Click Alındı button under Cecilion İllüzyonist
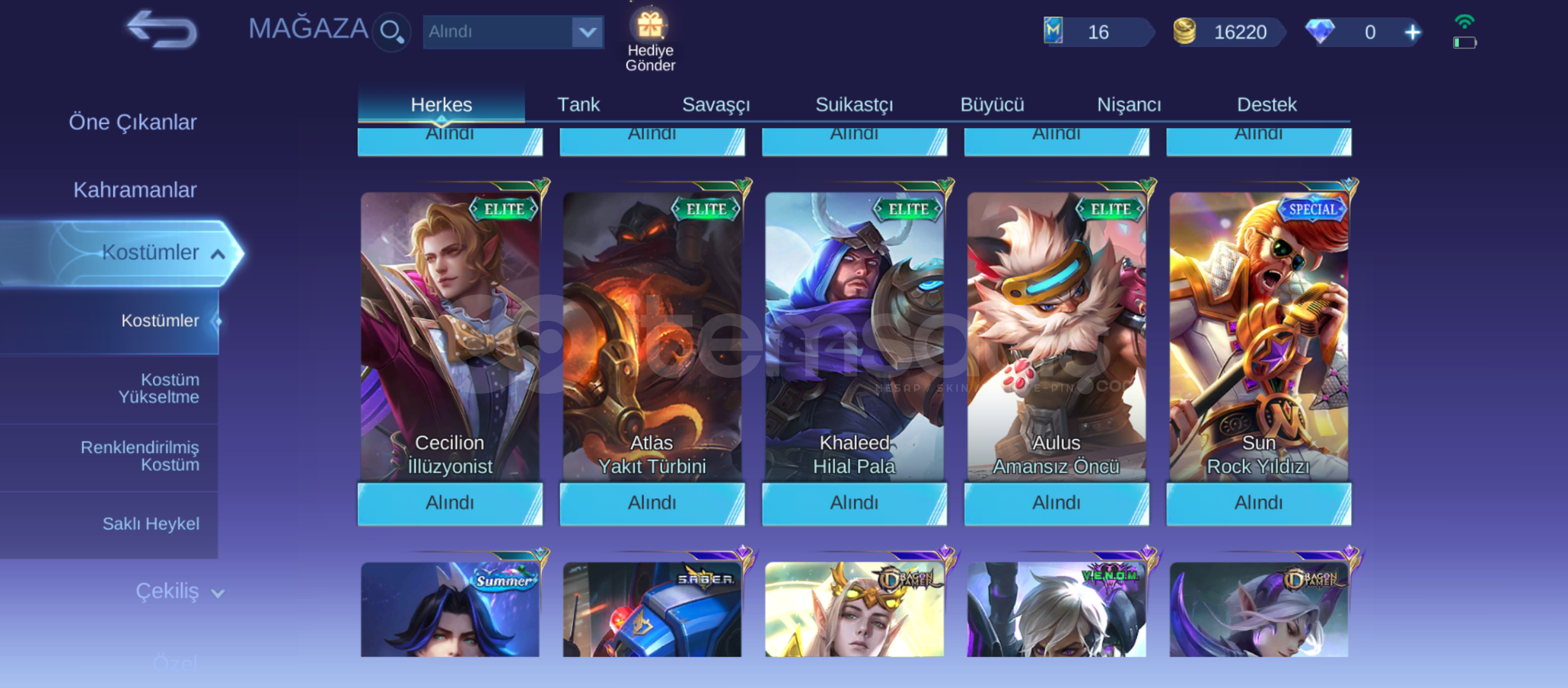This screenshot has width=1568, height=688. click(450, 503)
